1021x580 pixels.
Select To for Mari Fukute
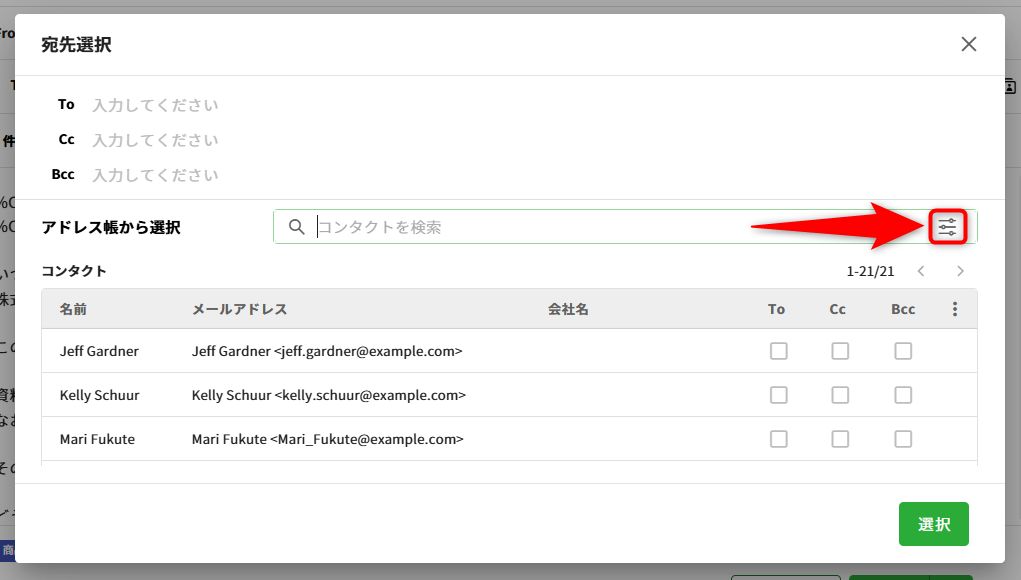(x=778, y=439)
